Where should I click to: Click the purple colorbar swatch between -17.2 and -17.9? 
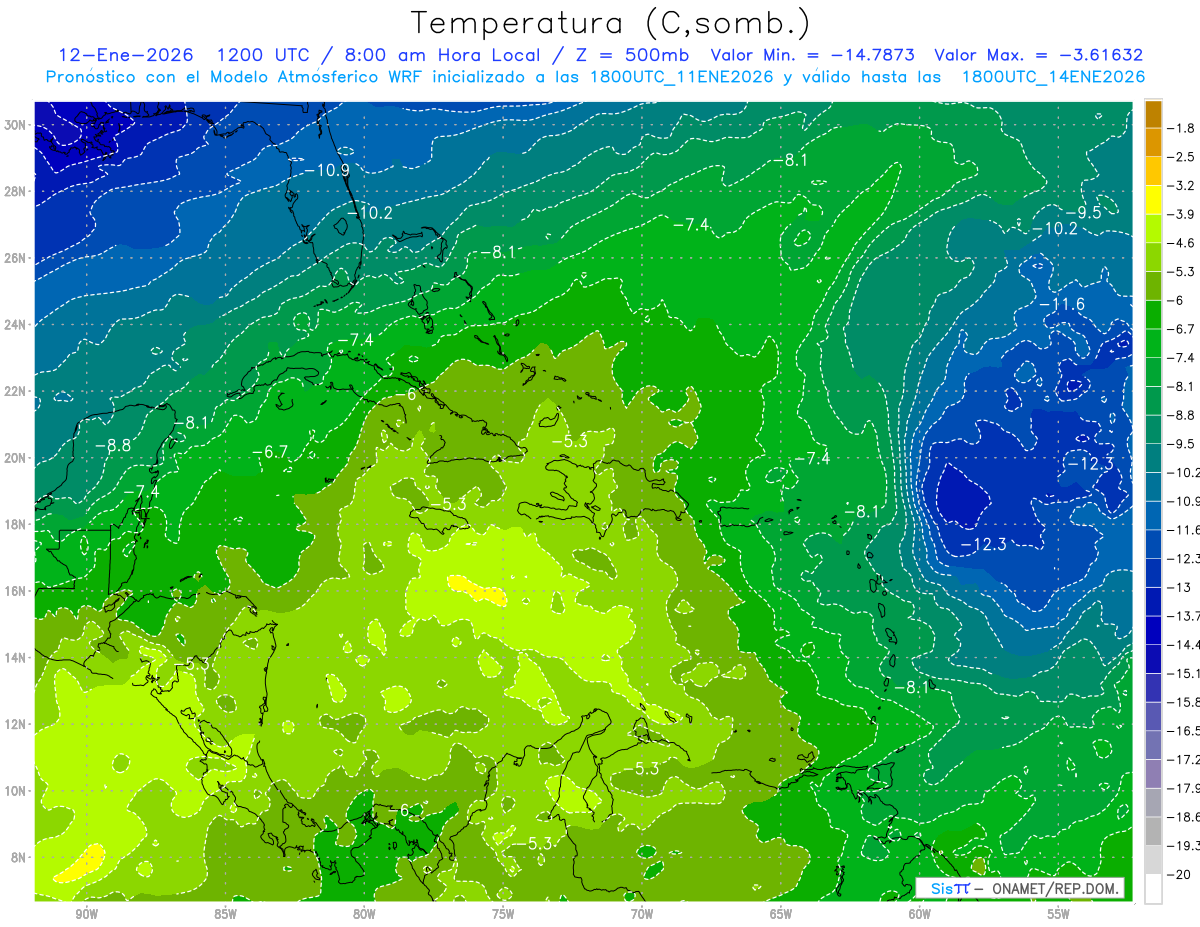click(1153, 774)
